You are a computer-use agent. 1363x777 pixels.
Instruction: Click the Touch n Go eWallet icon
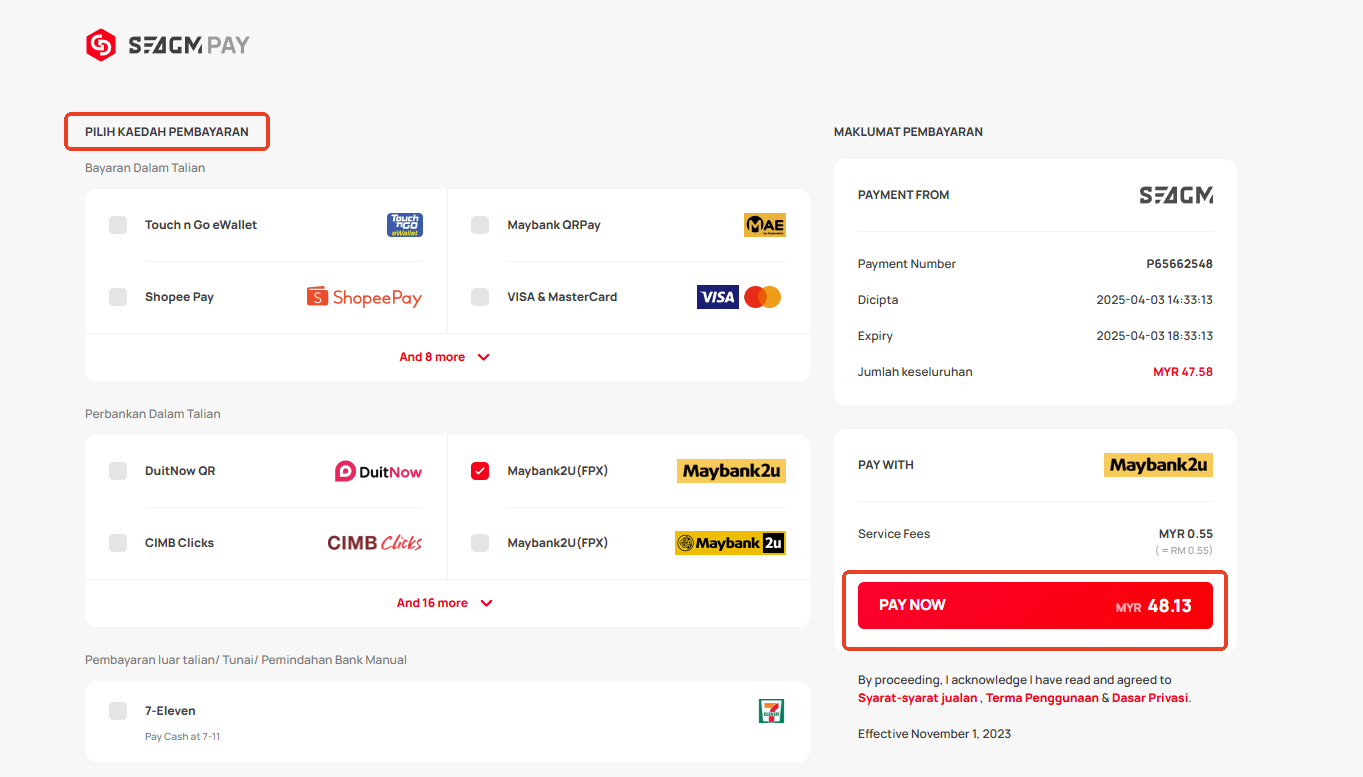pos(405,225)
